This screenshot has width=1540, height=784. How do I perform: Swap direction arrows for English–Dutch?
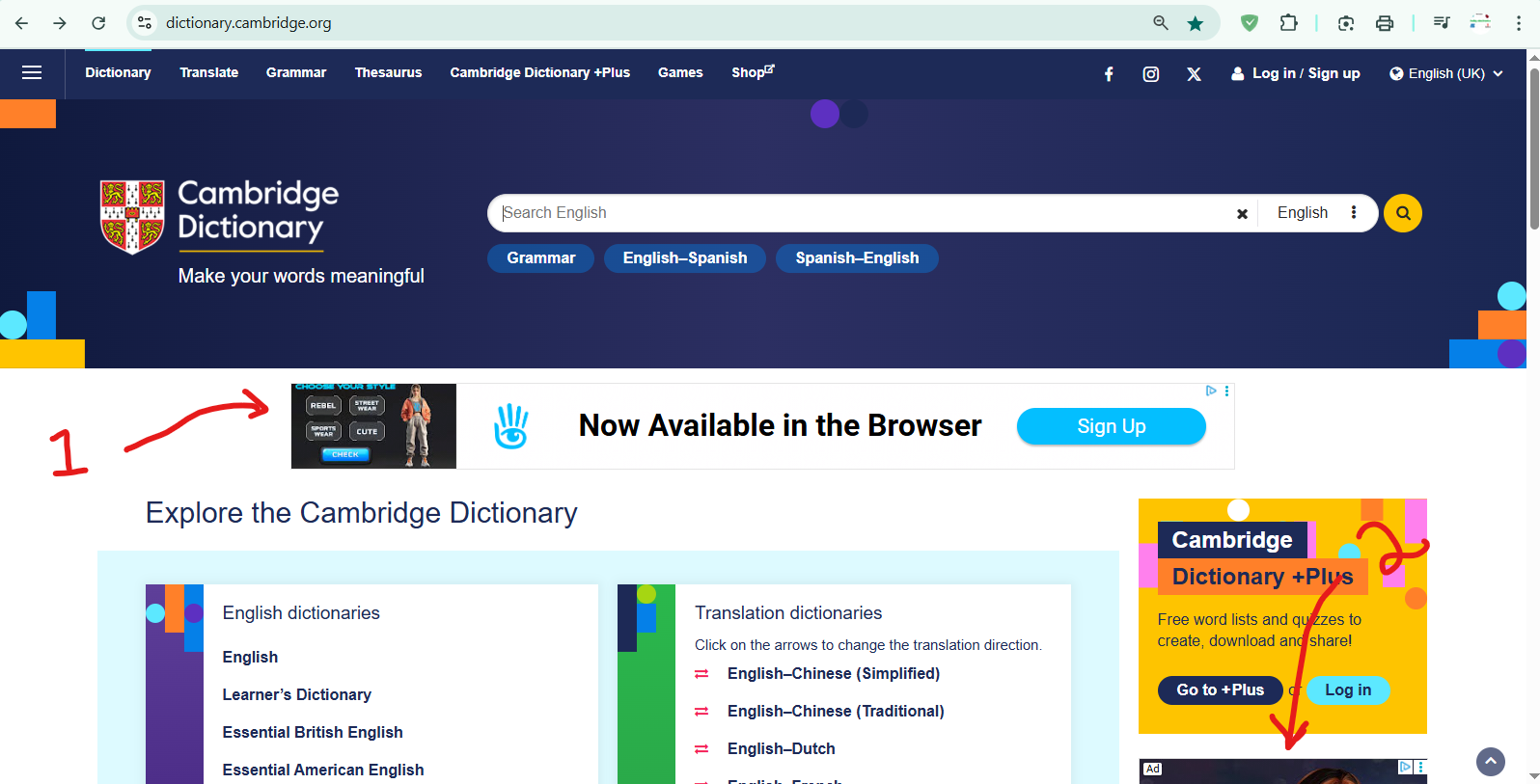click(701, 749)
